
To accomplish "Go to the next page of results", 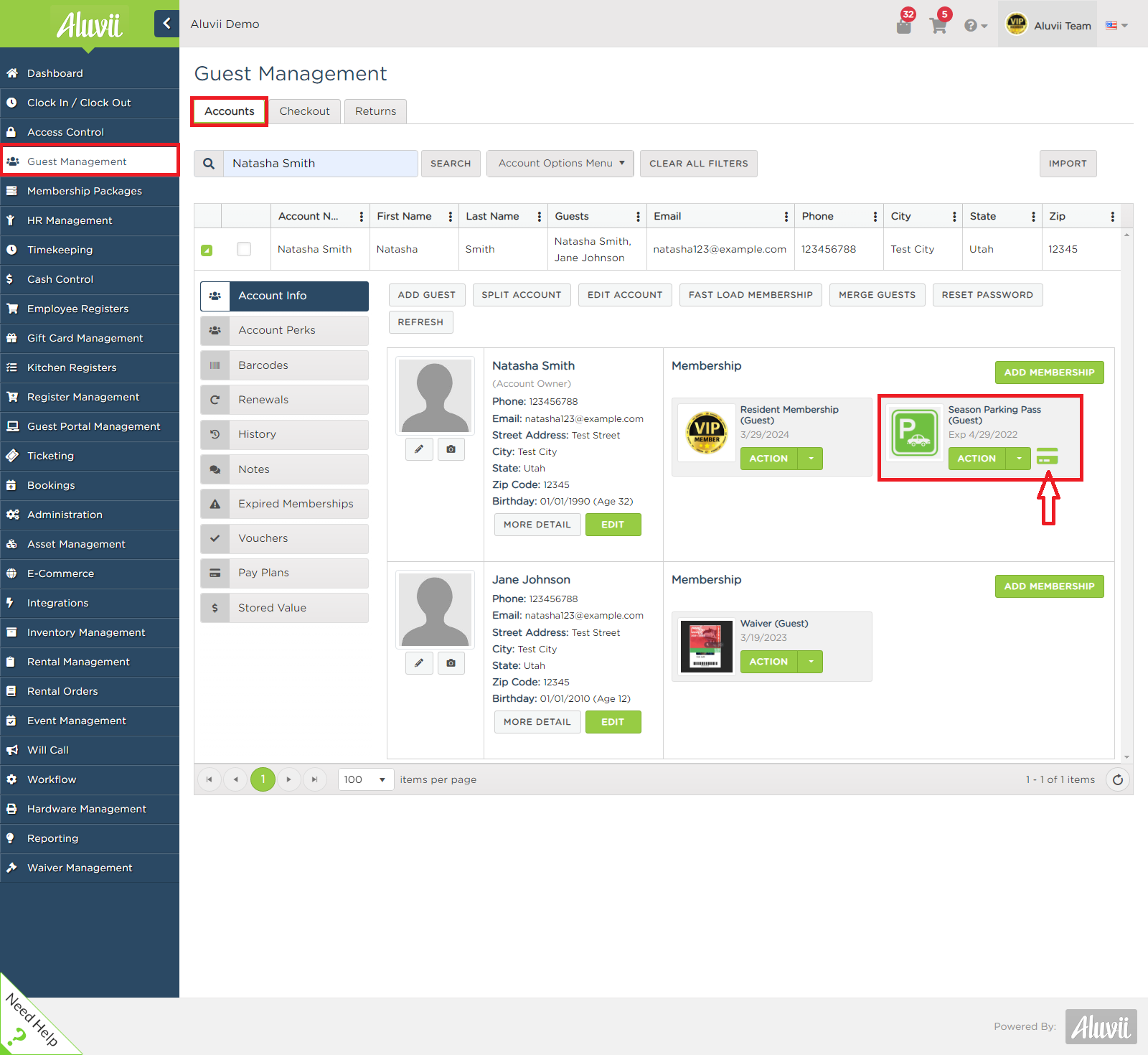I will [288, 779].
